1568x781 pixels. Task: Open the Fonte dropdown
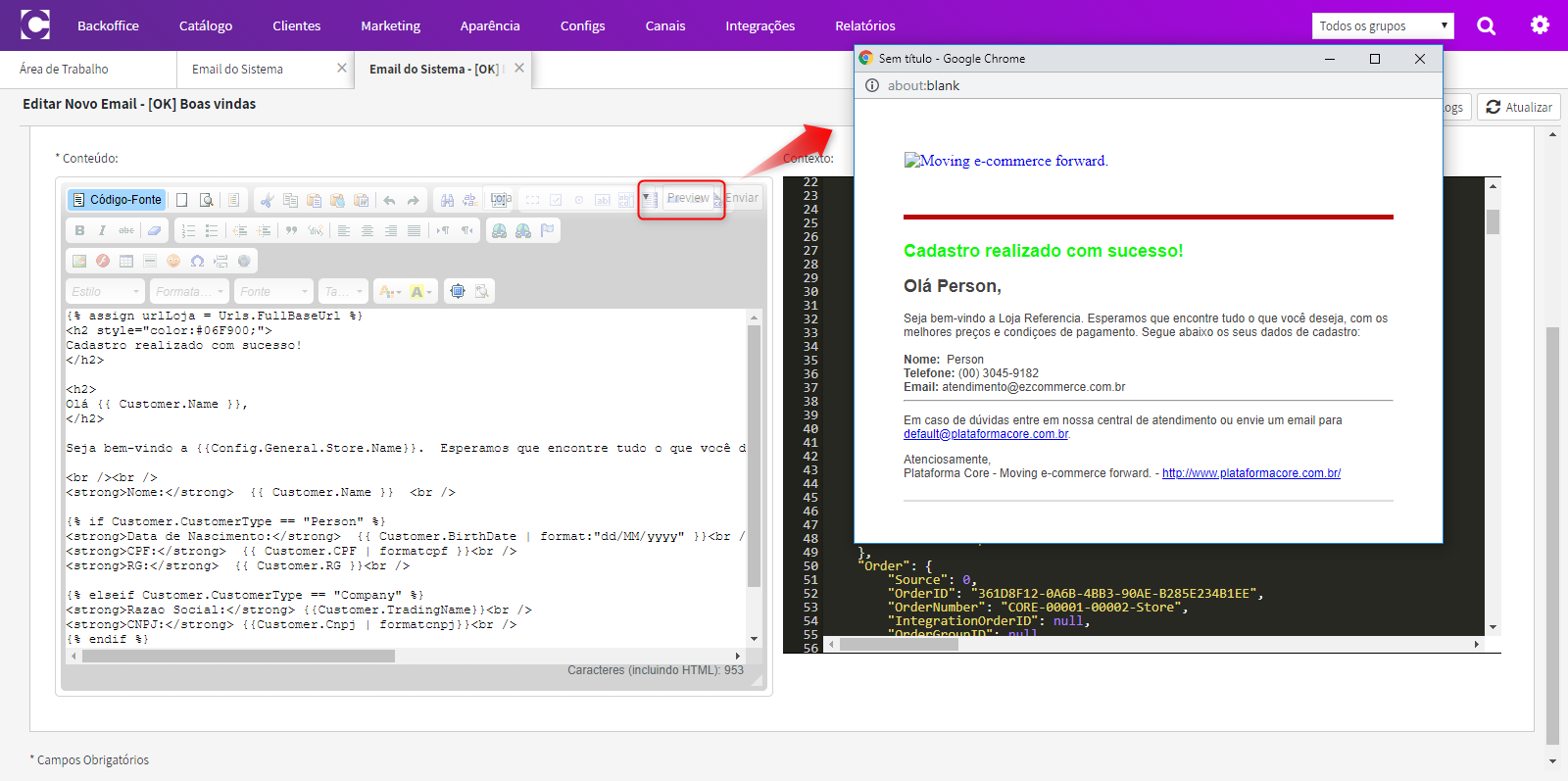click(274, 292)
